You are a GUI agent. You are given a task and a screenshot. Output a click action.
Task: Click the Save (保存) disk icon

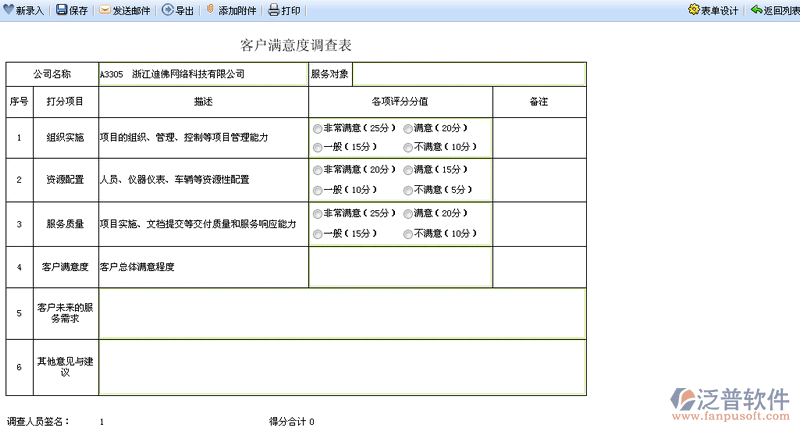61,10
